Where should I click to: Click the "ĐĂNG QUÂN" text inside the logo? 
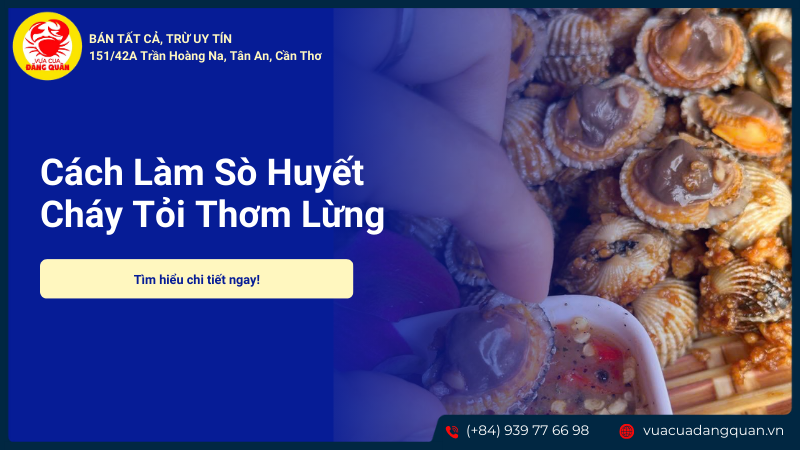pos(47,67)
